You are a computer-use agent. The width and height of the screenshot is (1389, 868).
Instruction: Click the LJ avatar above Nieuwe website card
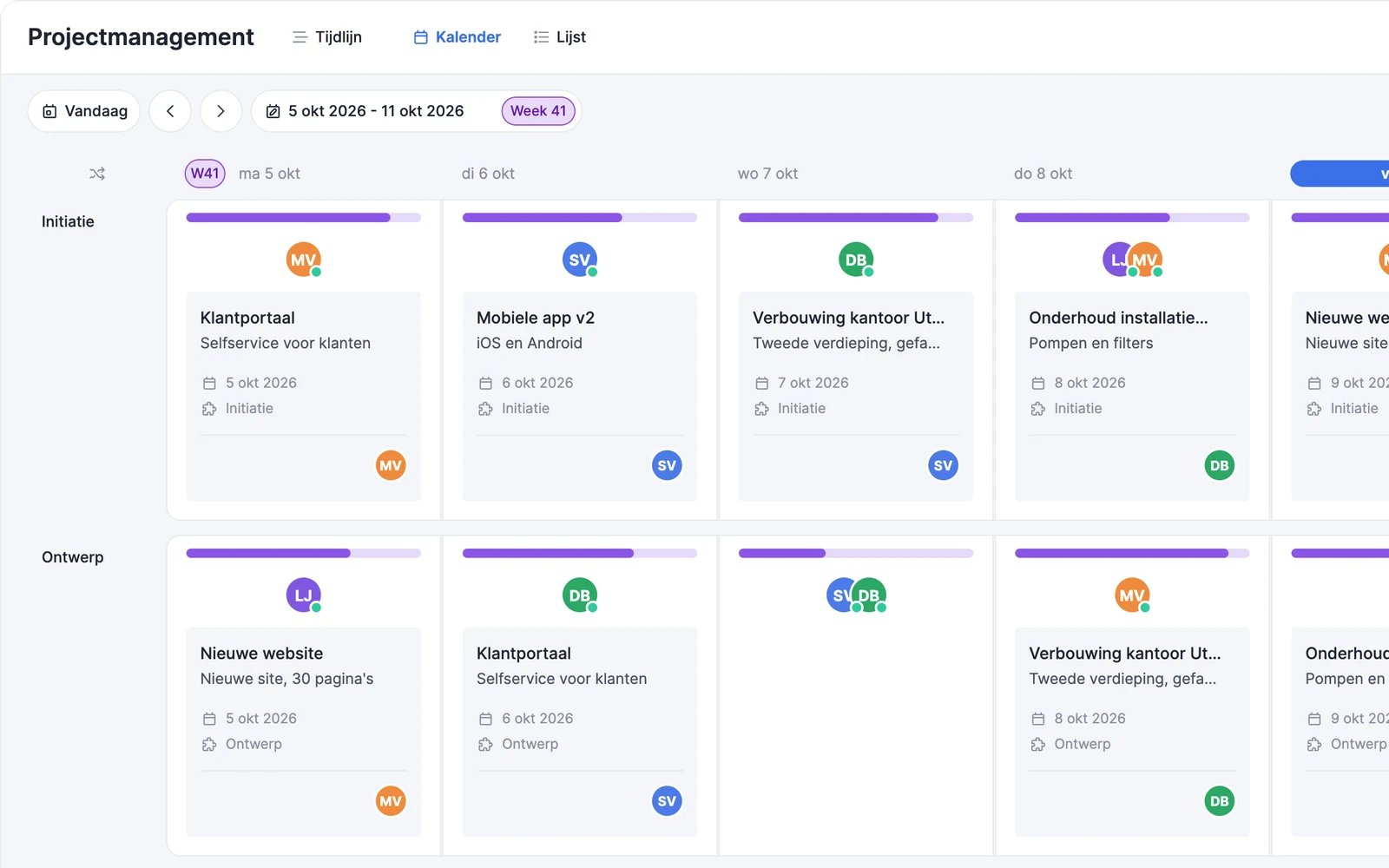(x=304, y=595)
